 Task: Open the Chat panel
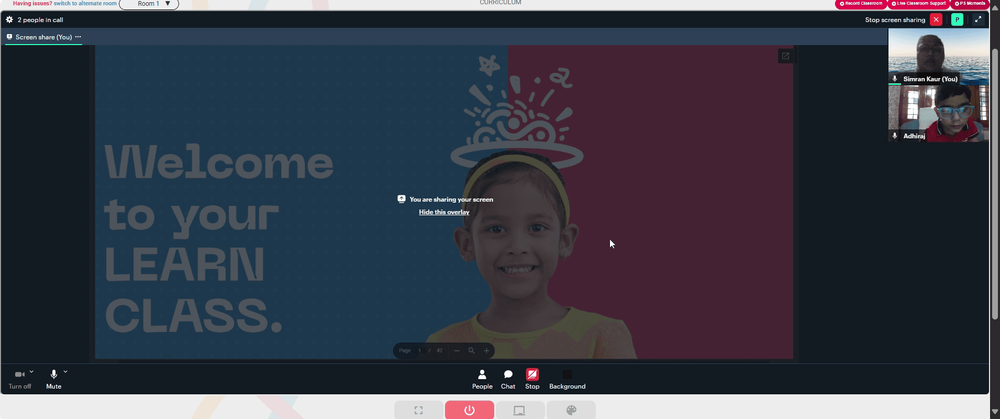tap(508, 379)
